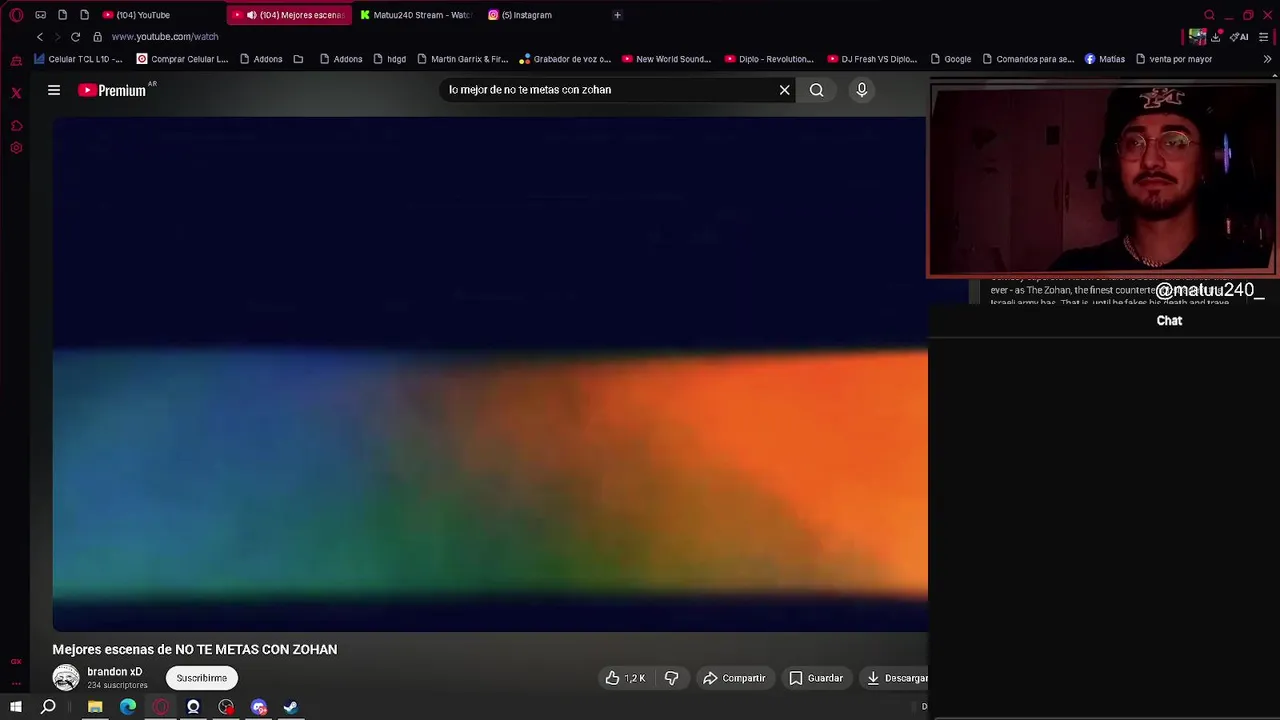Open Steam from the taskbar
Screen dimensions: 1280x720
291,707
